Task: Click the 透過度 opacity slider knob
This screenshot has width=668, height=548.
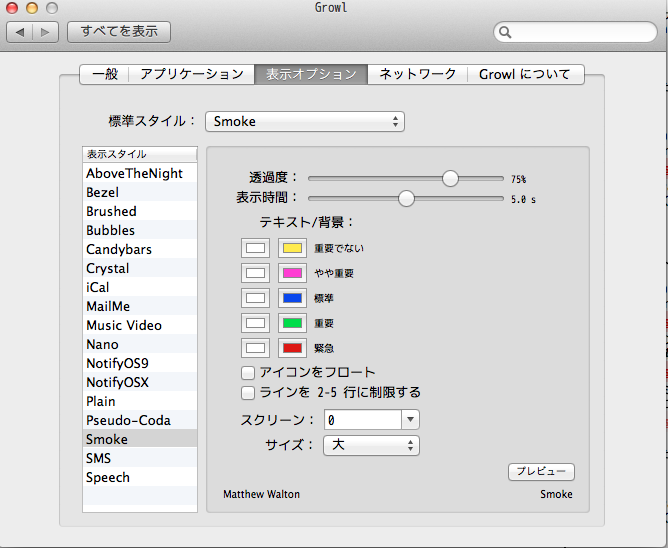Action: coord(450,178)
